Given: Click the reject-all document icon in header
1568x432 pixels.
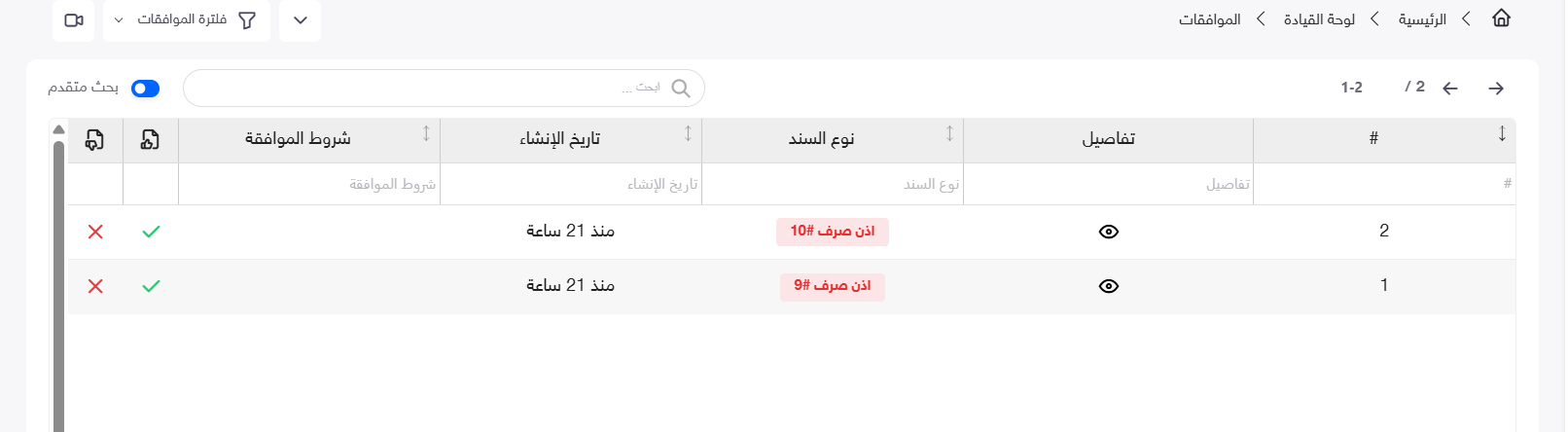Looking at the screenshot, I should click(x=94, y=140).
